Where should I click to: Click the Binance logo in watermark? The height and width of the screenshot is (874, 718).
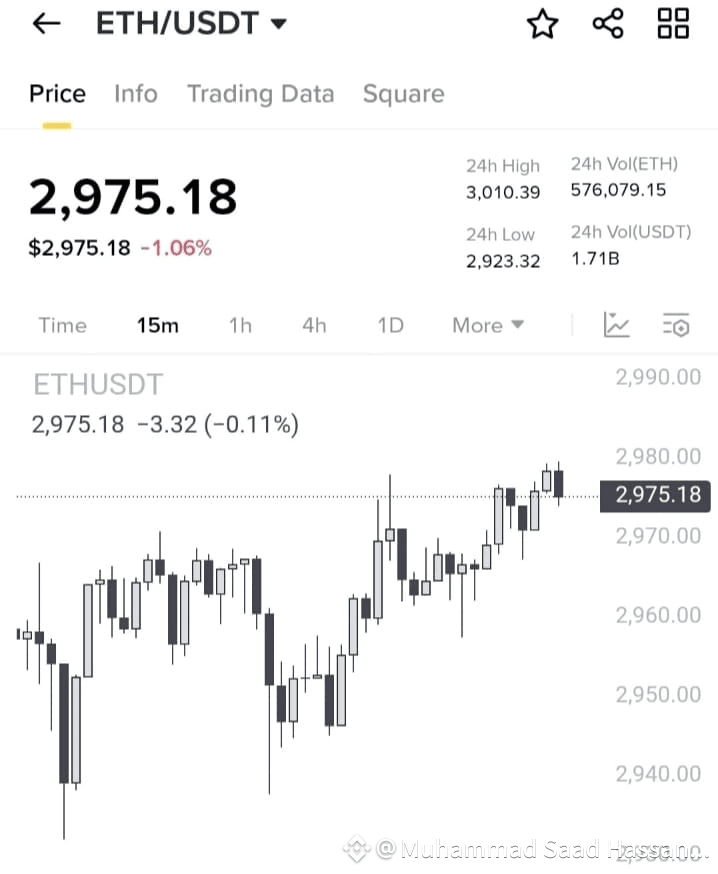coord(357,849)
